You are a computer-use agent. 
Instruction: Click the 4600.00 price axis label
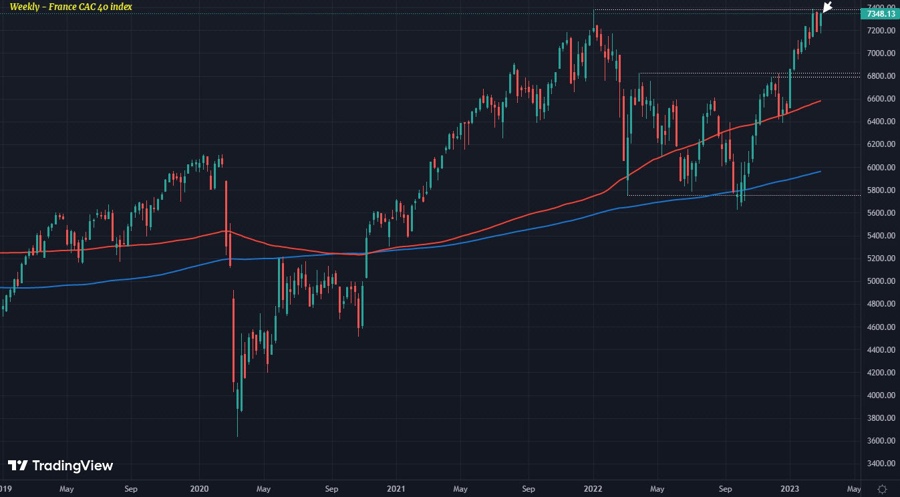(882, 327)
